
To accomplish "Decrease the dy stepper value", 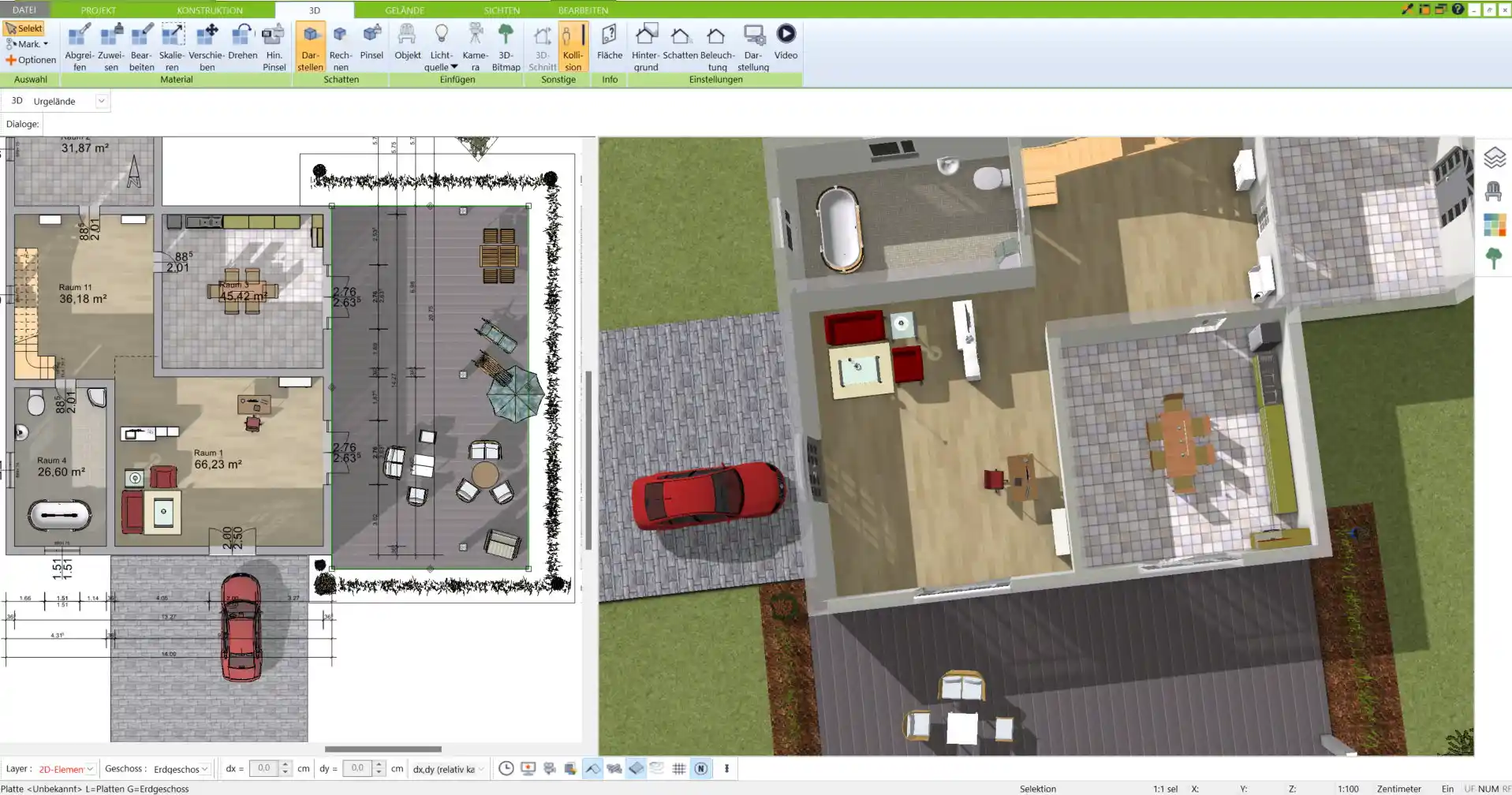I will (379, 773).
